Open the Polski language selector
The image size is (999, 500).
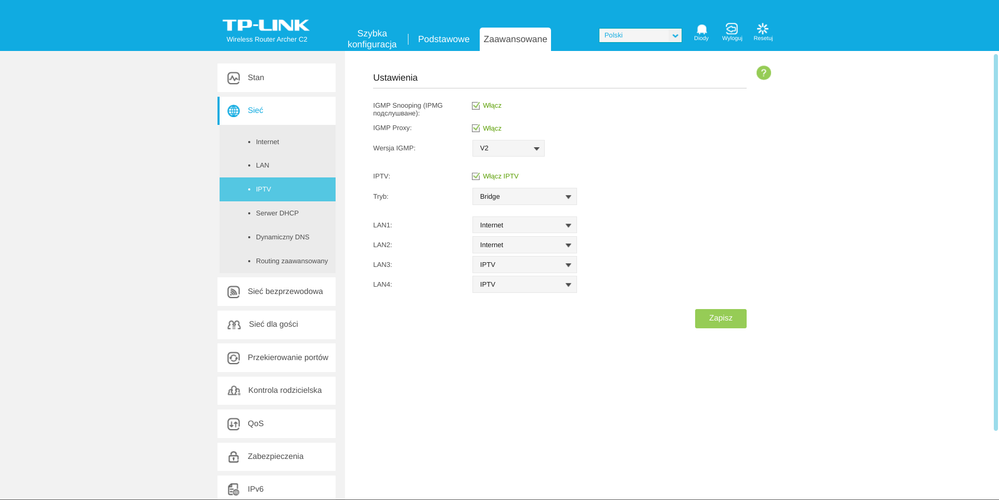point(640,35)
